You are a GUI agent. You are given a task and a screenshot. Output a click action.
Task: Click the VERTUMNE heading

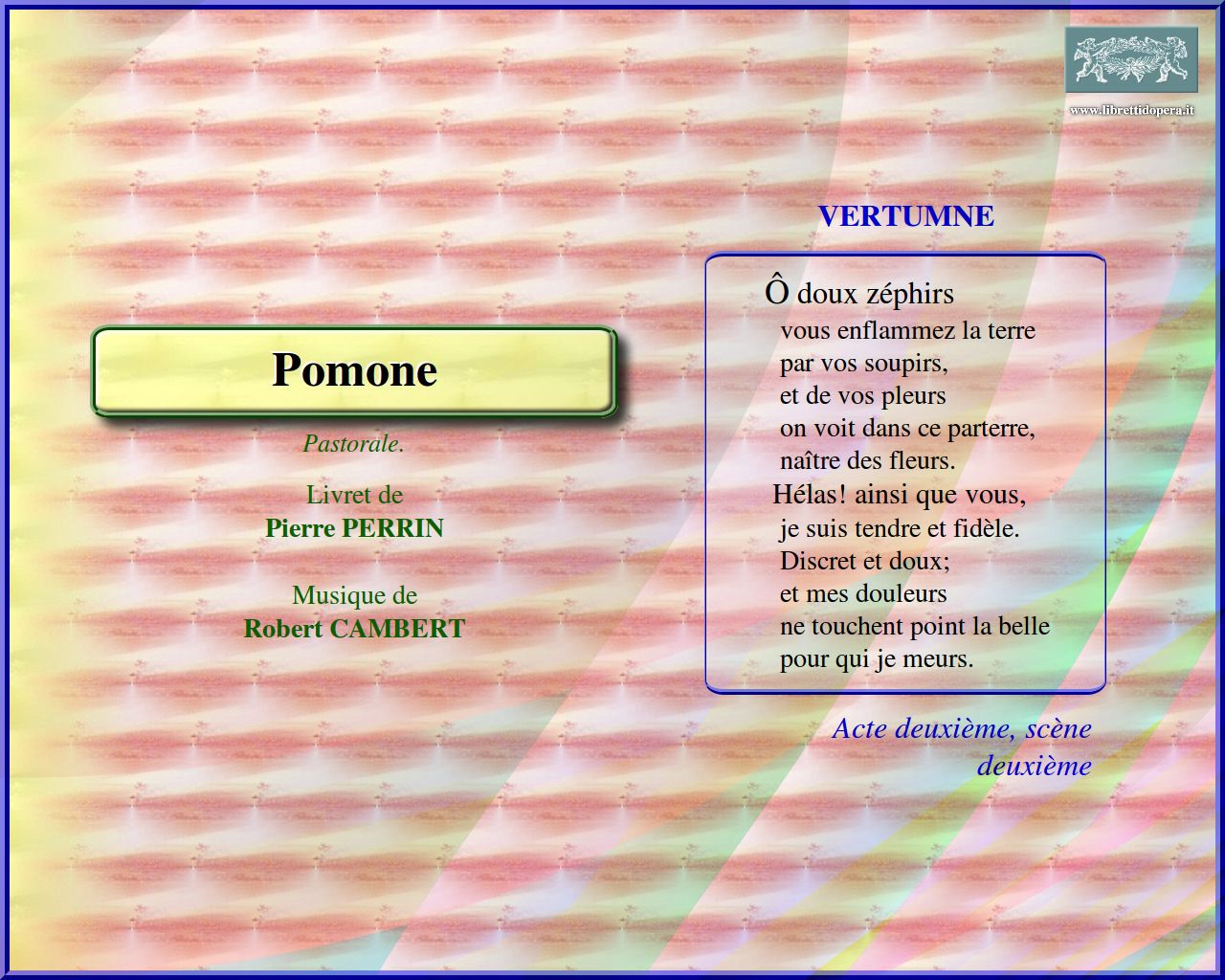(905, 216)
